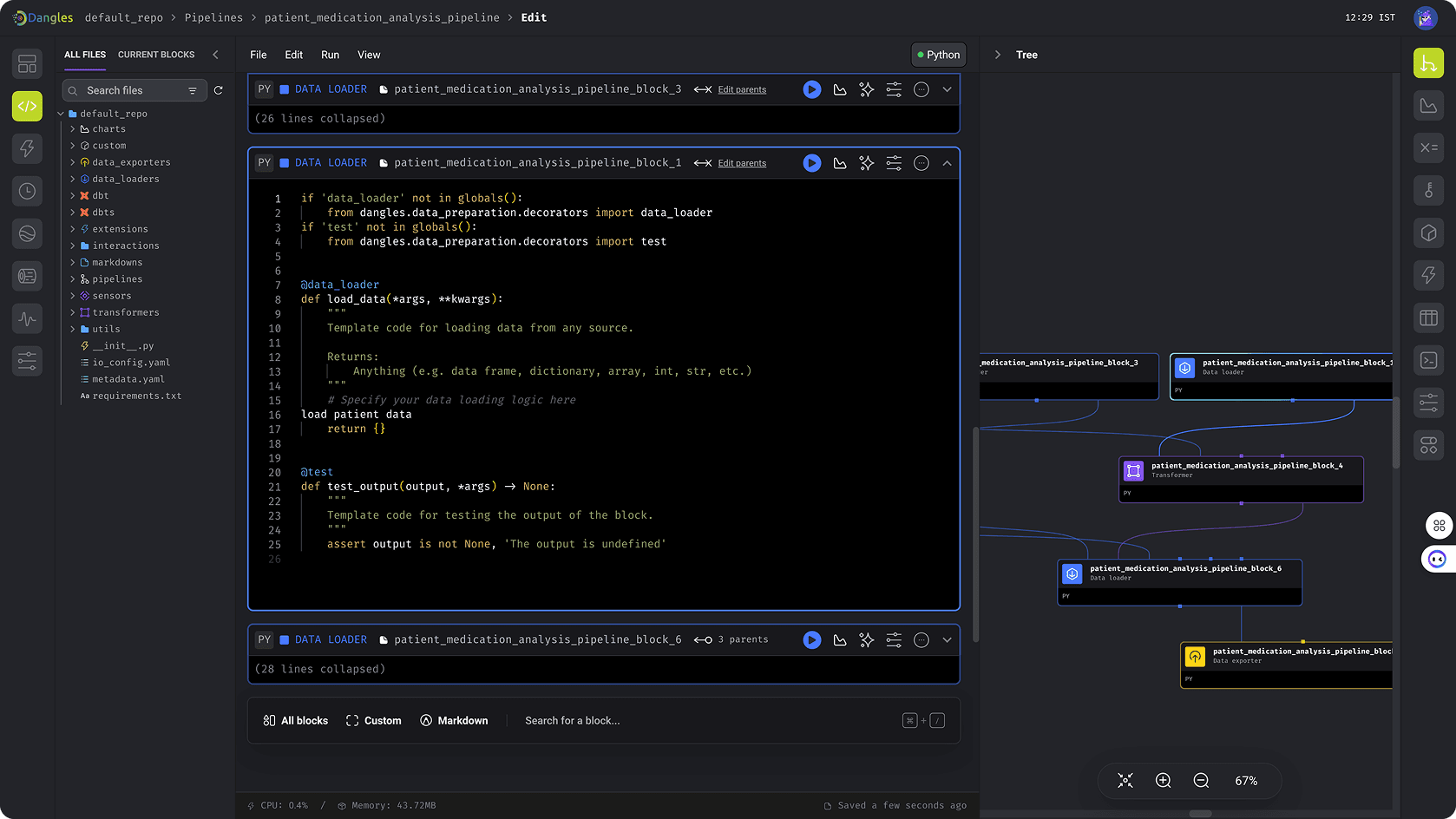Screen dimensions: 1456x819
Task: Zoom out on the dependency tree
Action: click(1201, 781)
